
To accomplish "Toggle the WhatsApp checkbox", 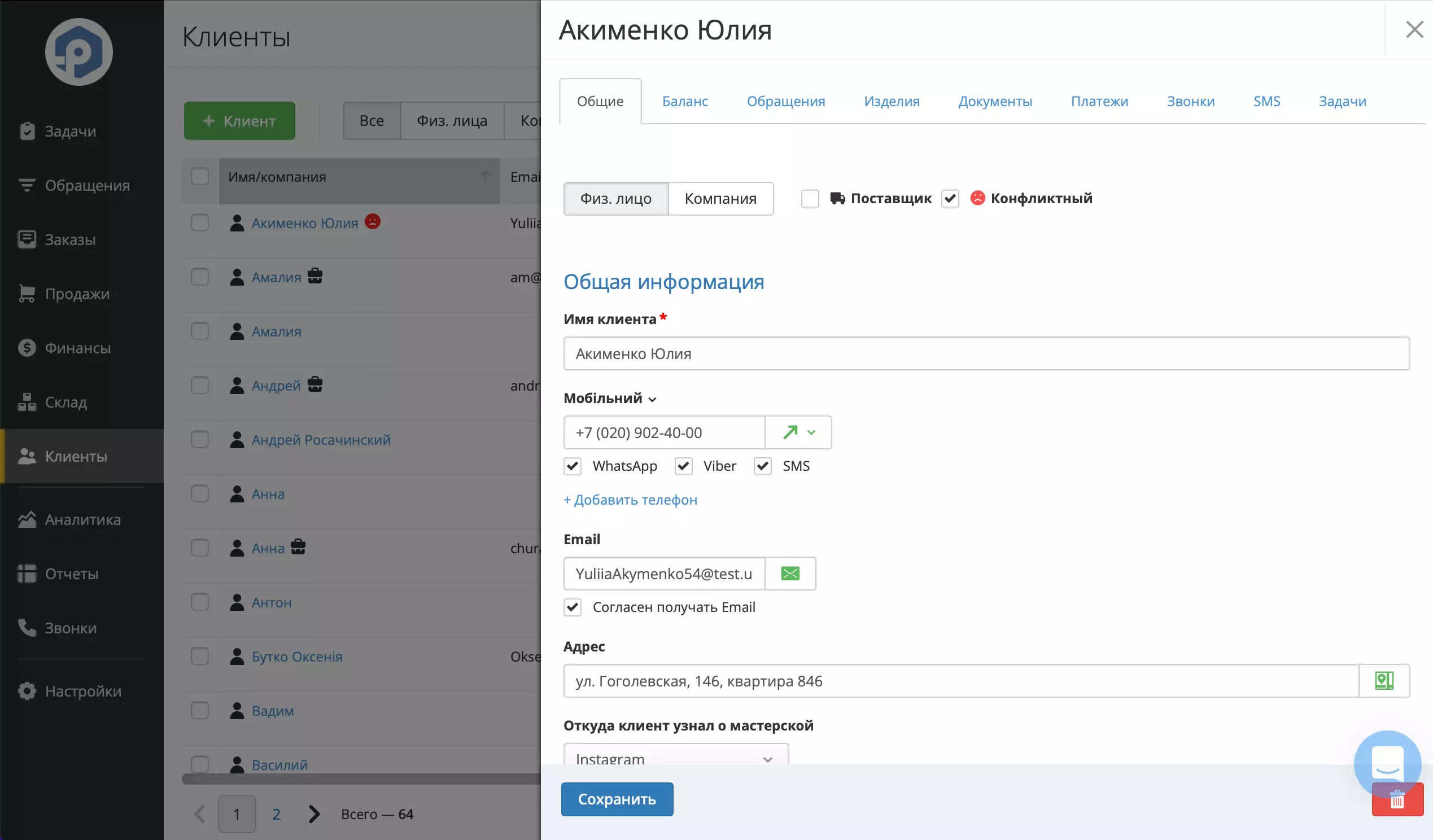I will (x=573, y=466).
